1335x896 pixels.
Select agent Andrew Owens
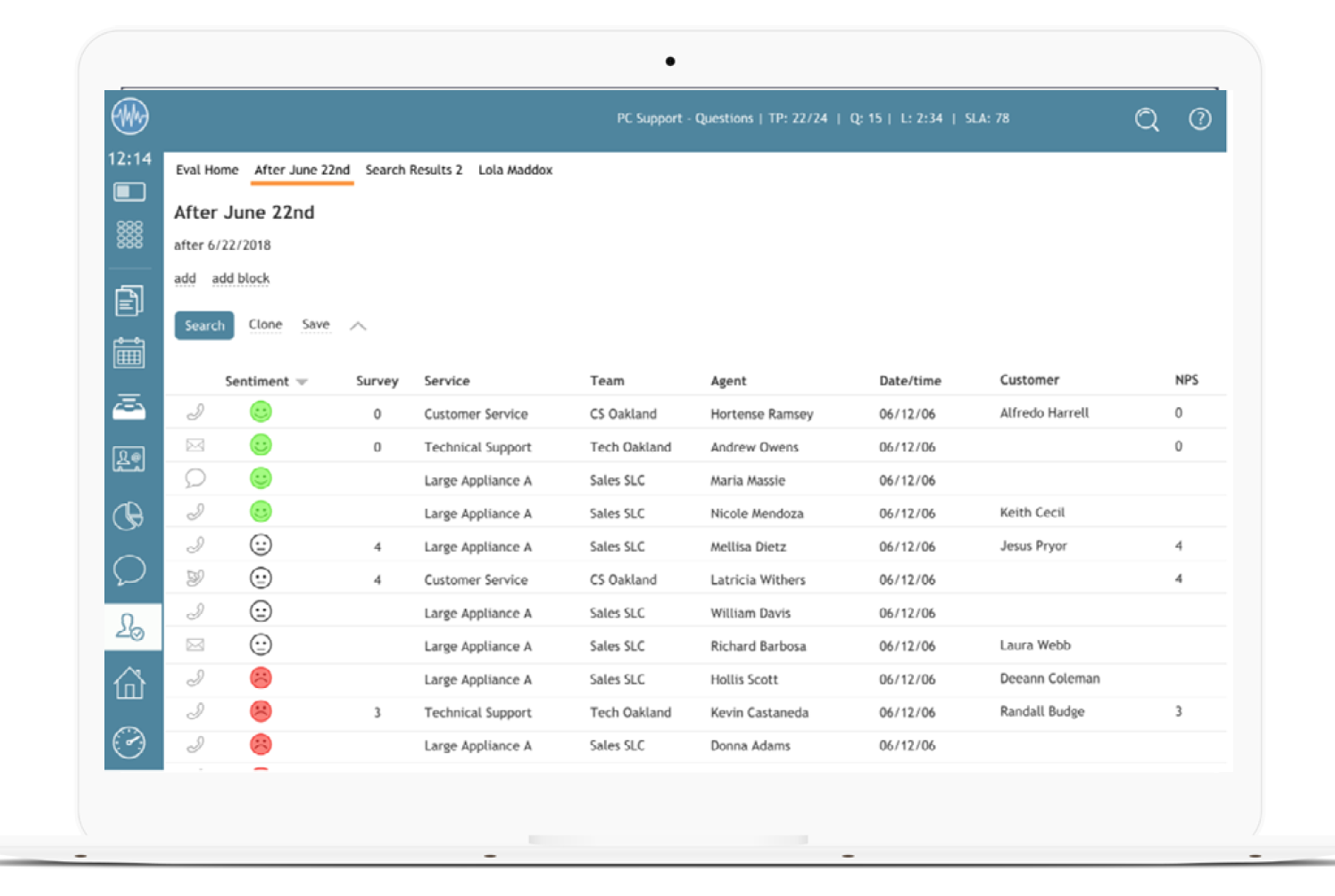[x=754, y=447]
